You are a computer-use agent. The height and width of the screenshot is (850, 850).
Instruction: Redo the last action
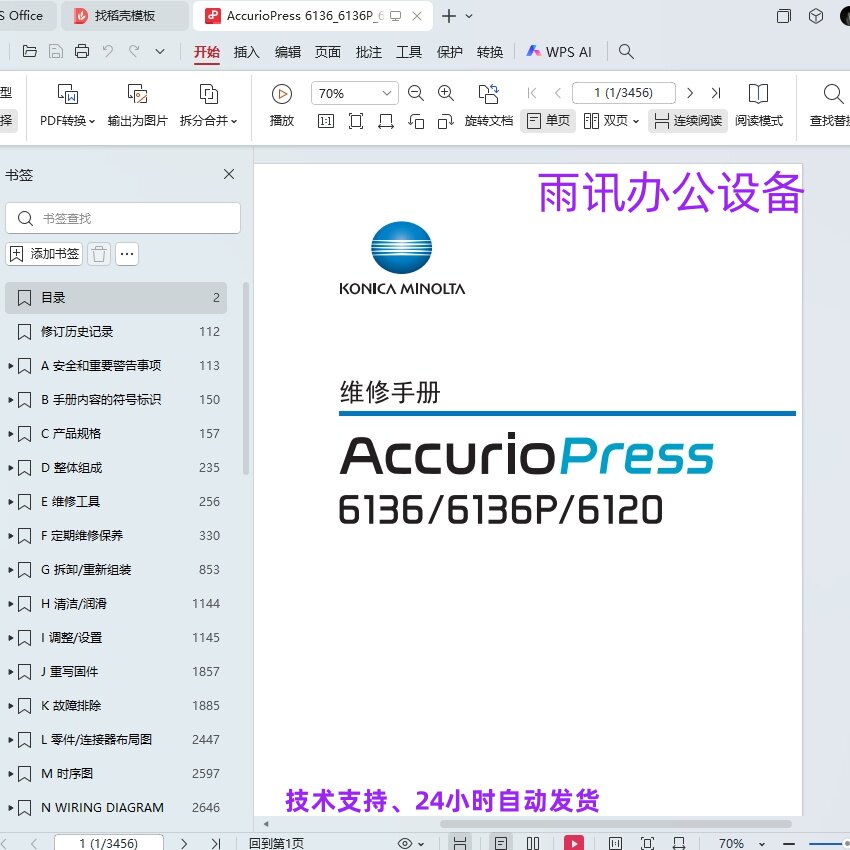coord(133,51)
